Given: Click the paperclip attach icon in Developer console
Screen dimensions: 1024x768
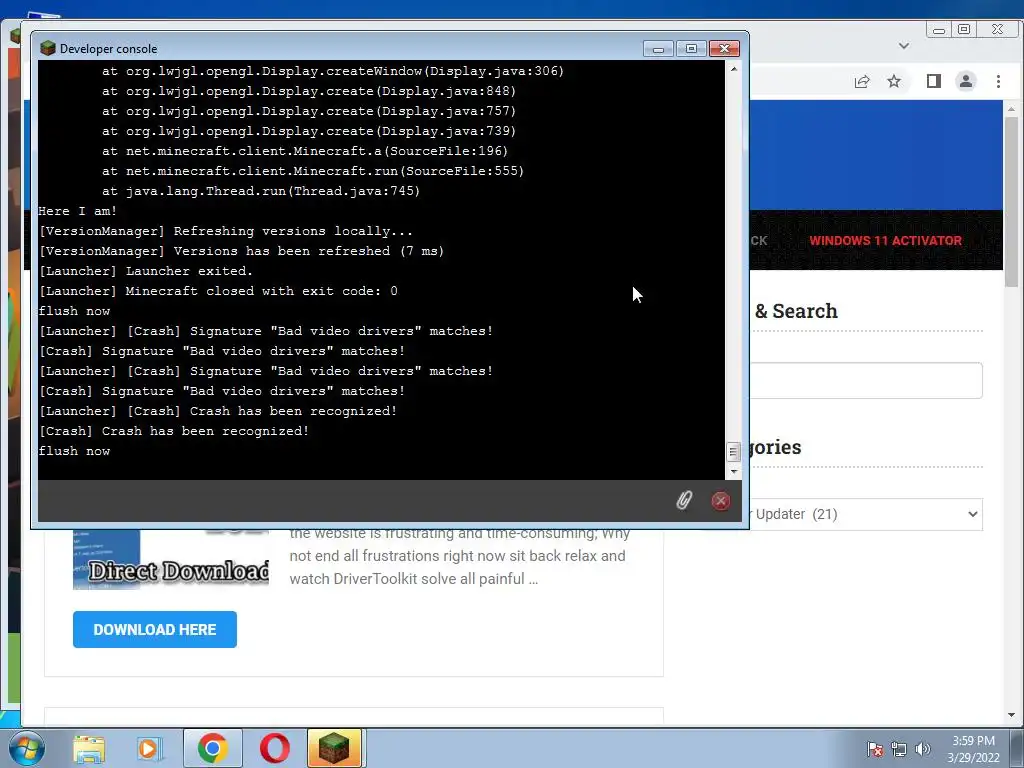Looking at the screenshot, I should pyautogui.click(x=684, y=501).
